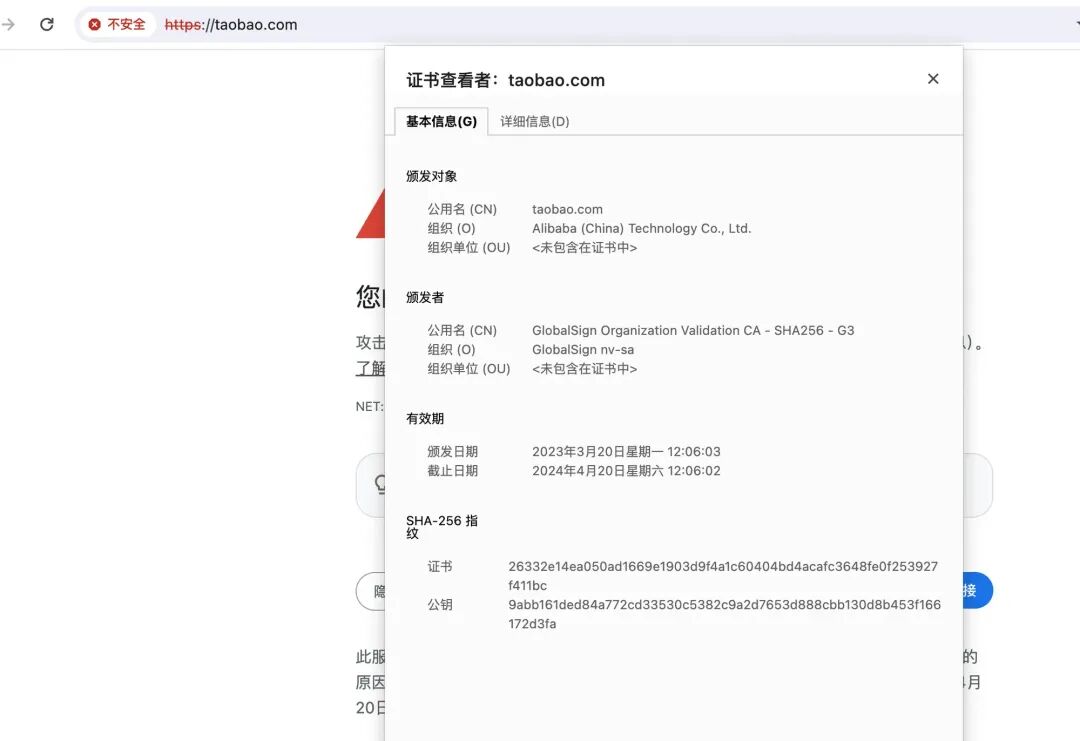Click the 颁发日期 label

[453, 452]
